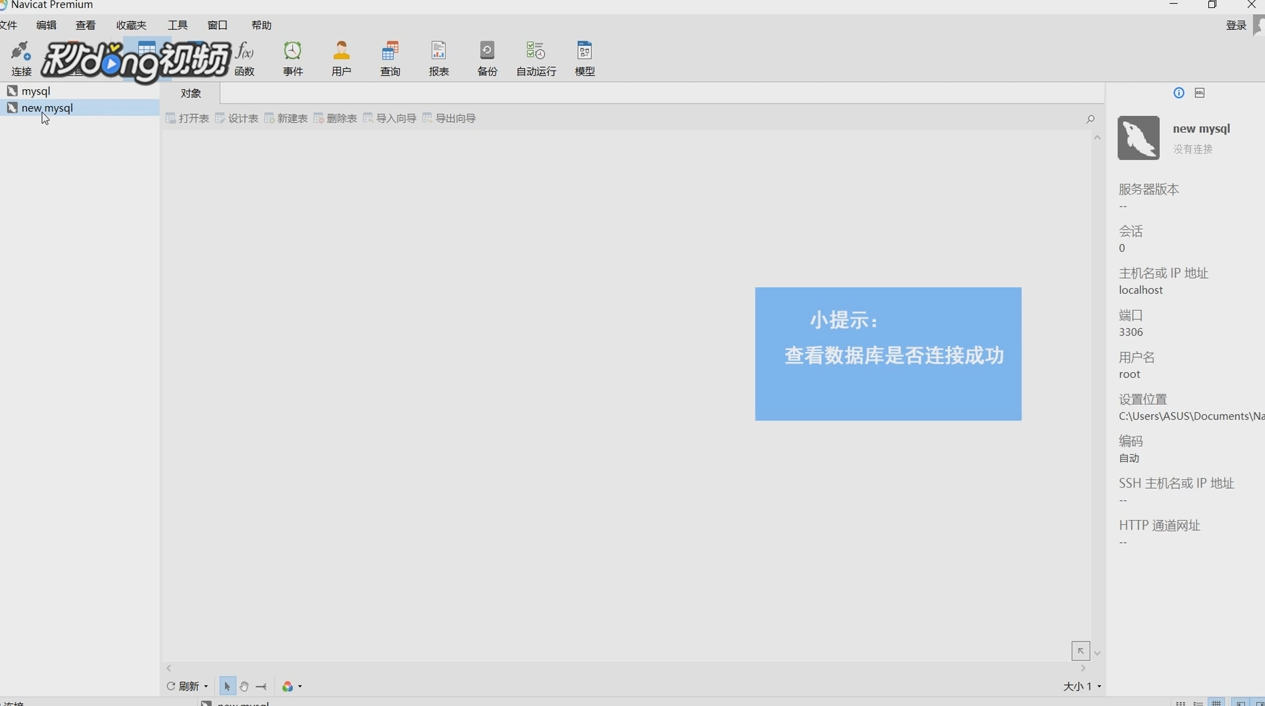Click the 打开表 open table button

pyautogui.click(x=187, y=118)
